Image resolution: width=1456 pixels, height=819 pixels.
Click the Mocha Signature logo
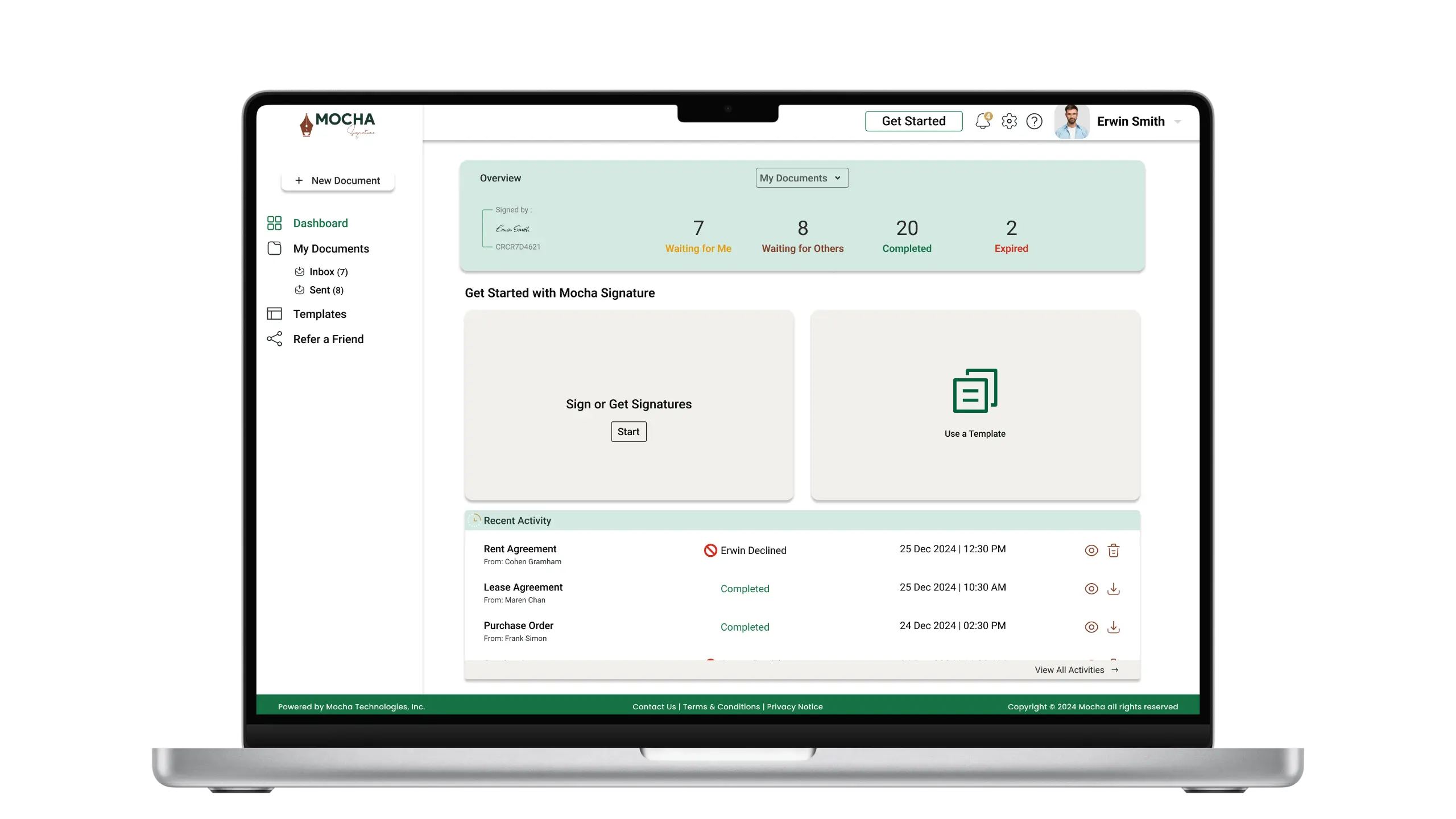[338, 124]
